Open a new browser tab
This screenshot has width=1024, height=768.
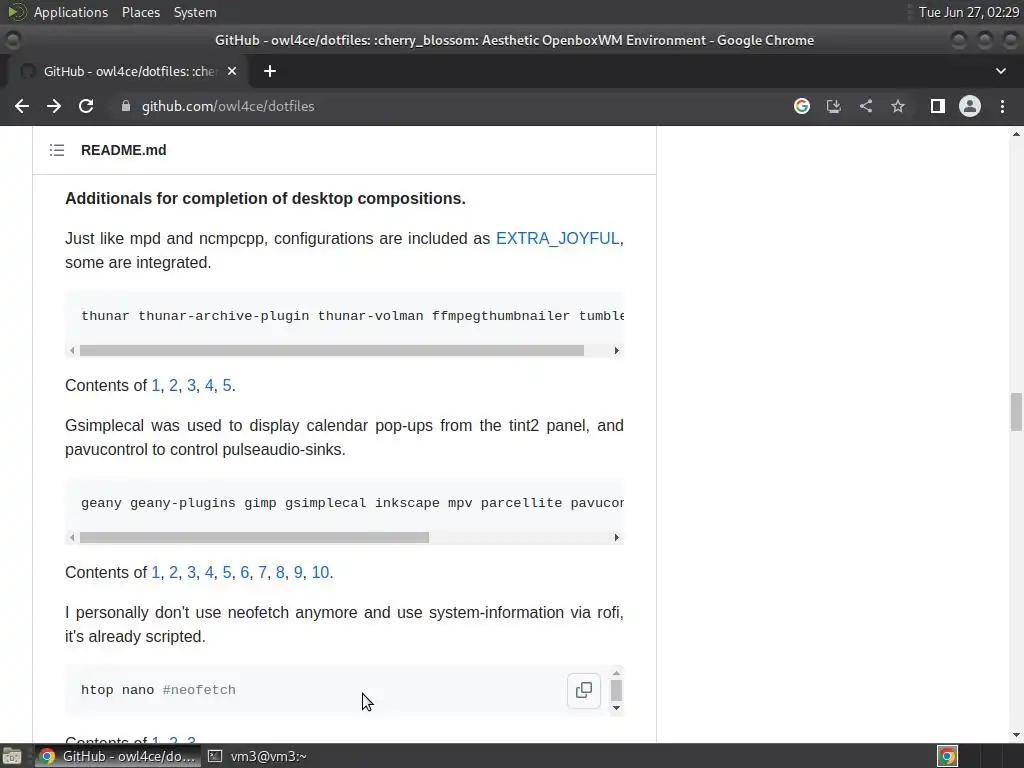(270, 71)
